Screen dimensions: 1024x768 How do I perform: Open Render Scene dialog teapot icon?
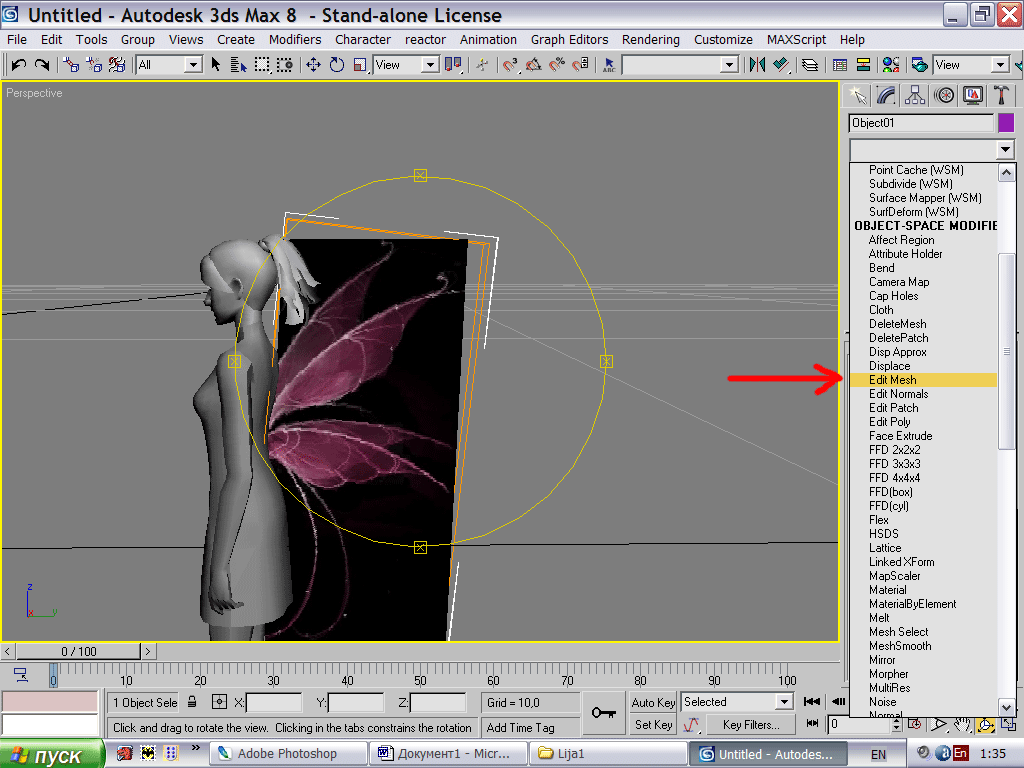coord(920,65)
